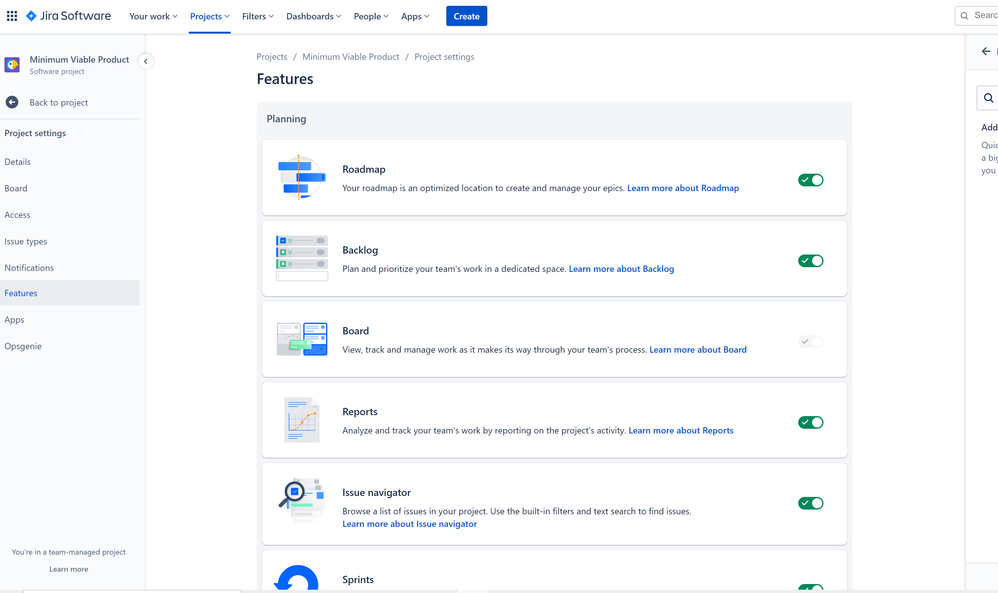998x593 pixels.
Task: Open Learn more about Board link
Action: pos(698,350)
